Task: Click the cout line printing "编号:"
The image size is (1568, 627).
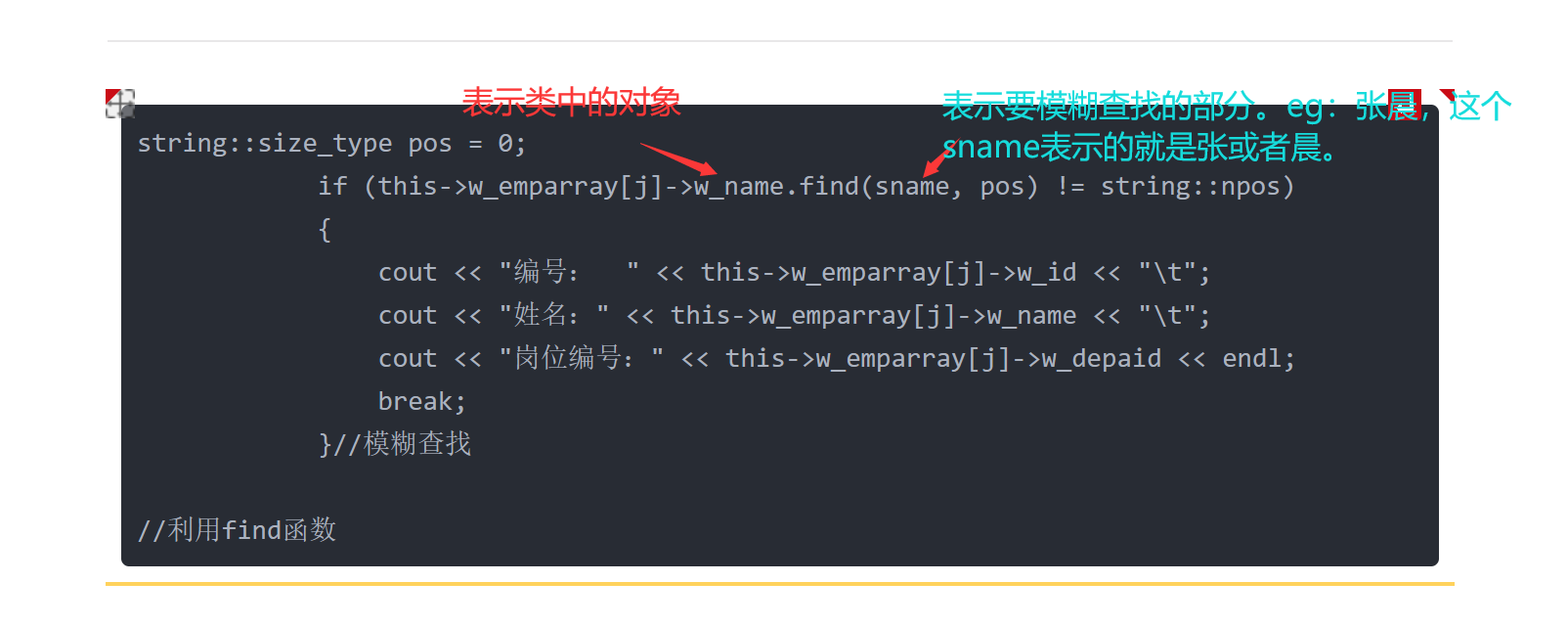Action: (794, 273)
